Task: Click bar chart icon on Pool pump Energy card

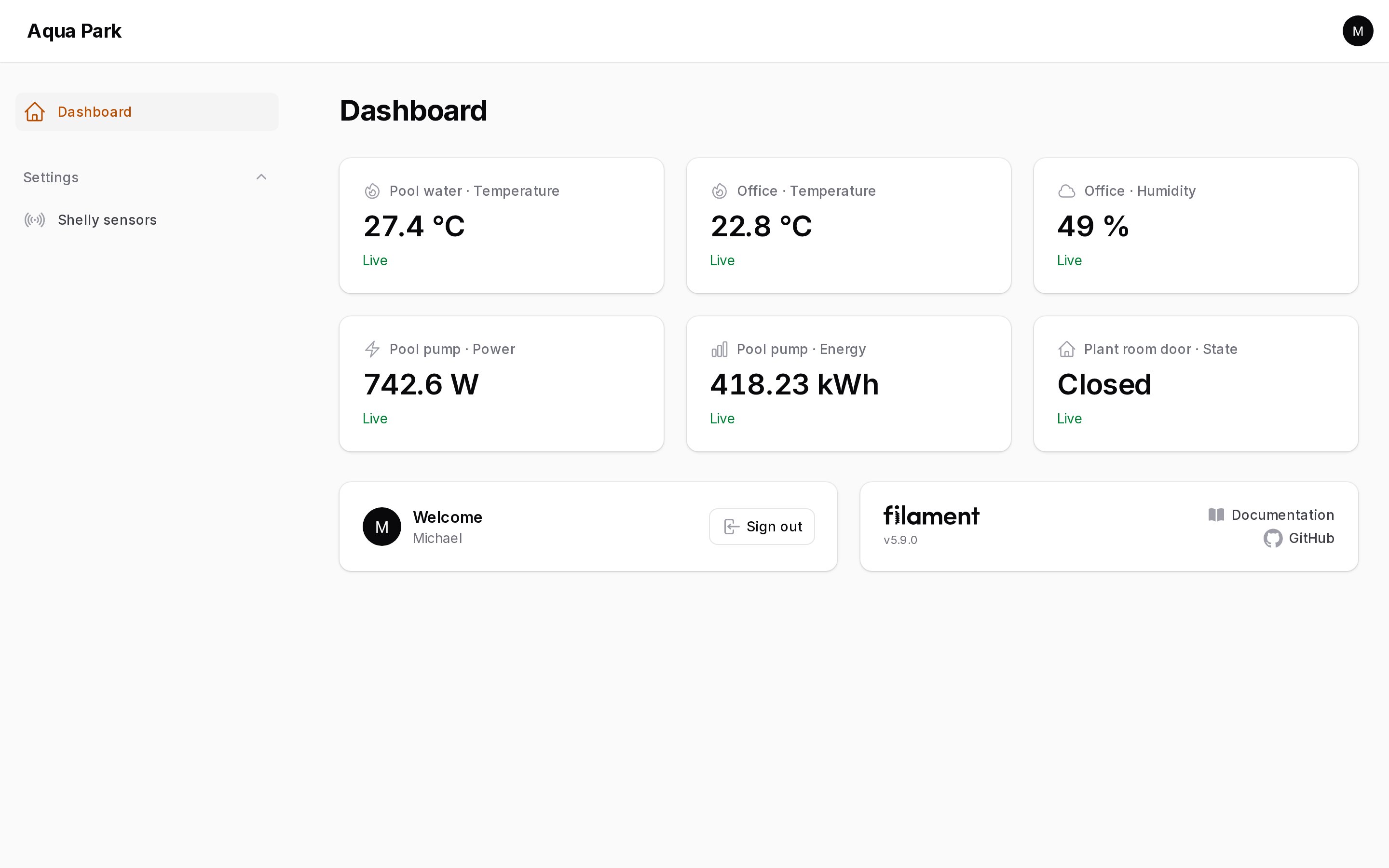Action: point(720,349)
